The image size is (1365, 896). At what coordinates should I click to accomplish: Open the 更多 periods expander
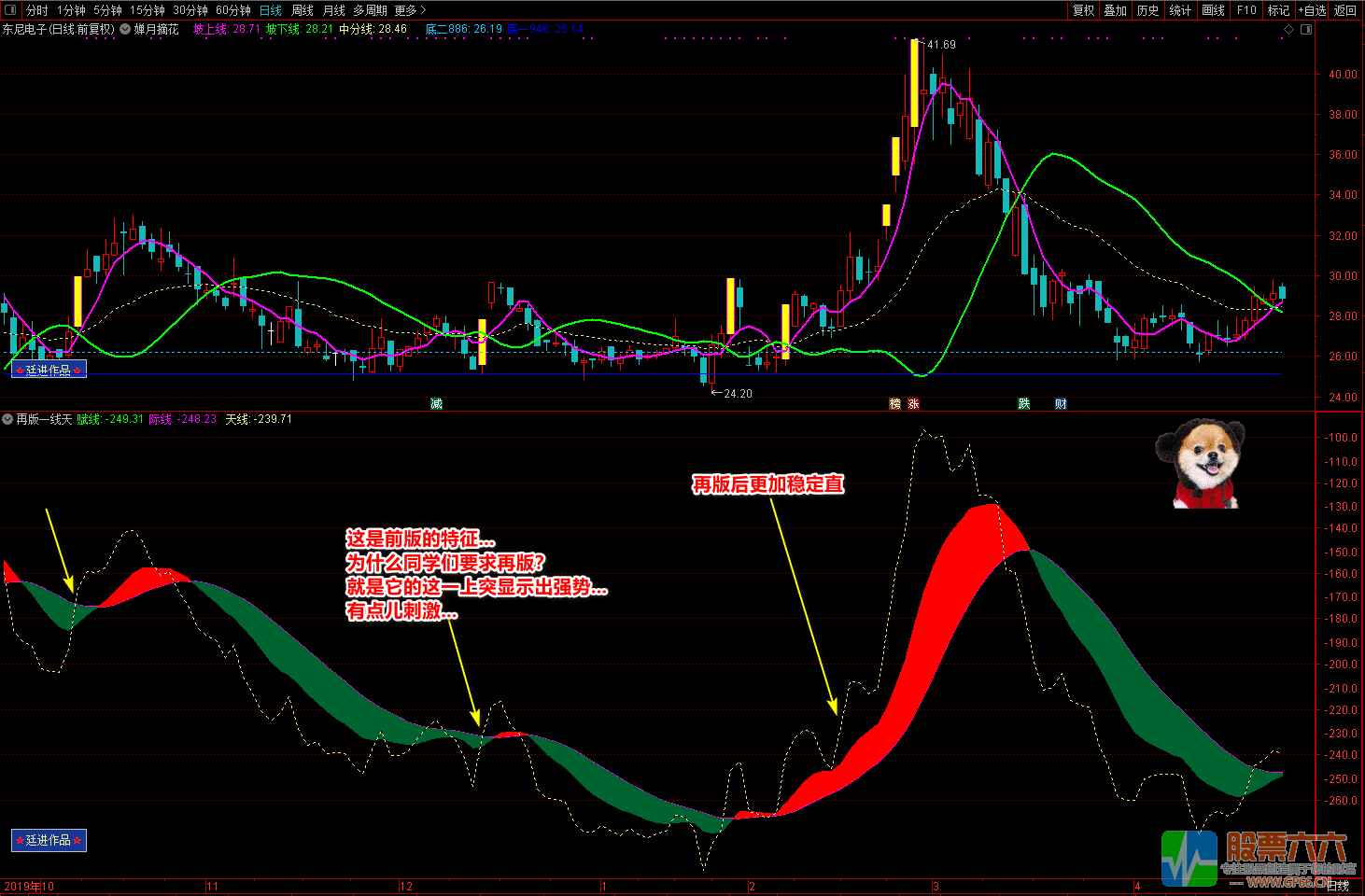point(409,10)
